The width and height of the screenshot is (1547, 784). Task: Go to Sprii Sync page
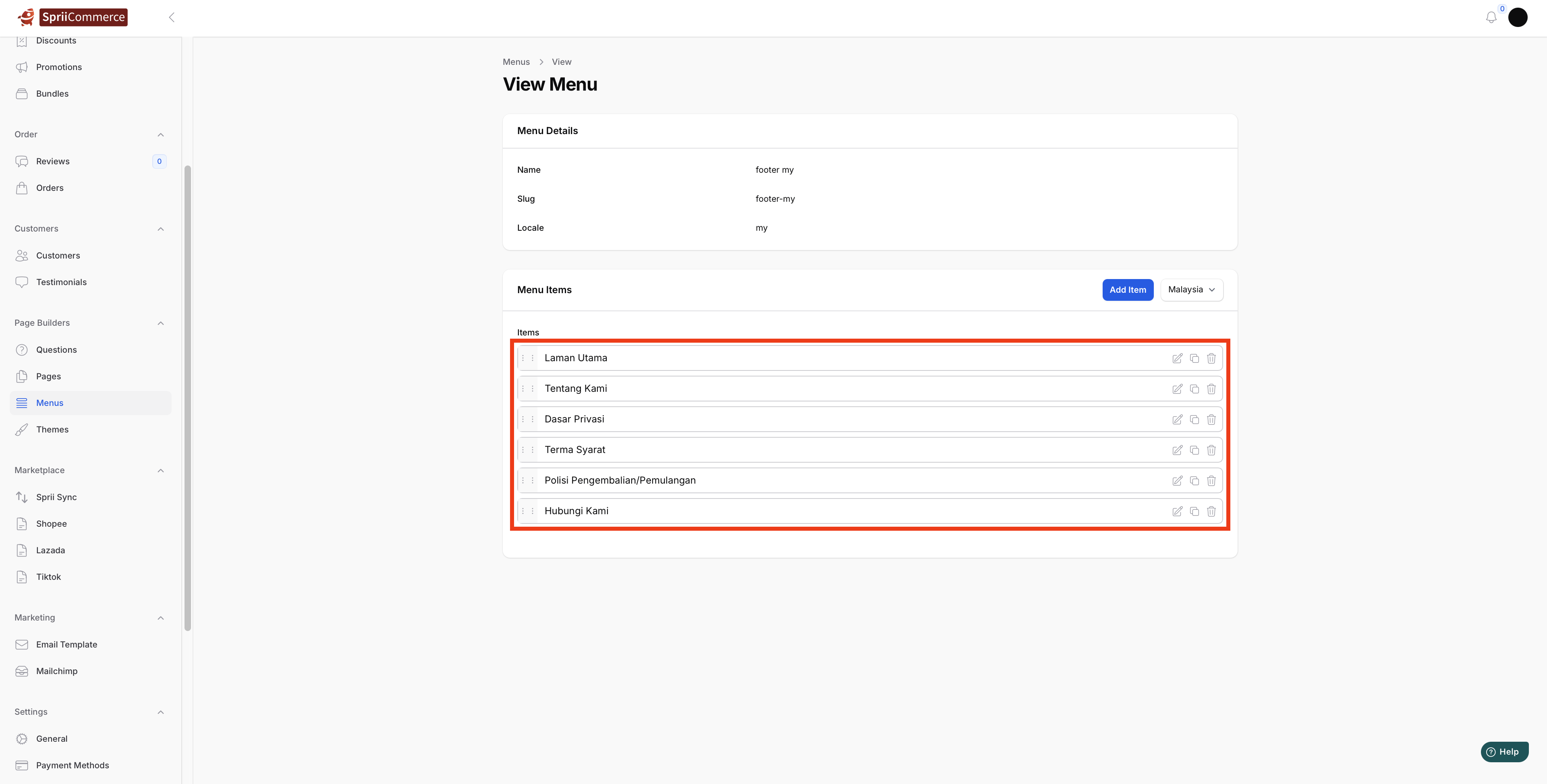click(x=56, y=497)
